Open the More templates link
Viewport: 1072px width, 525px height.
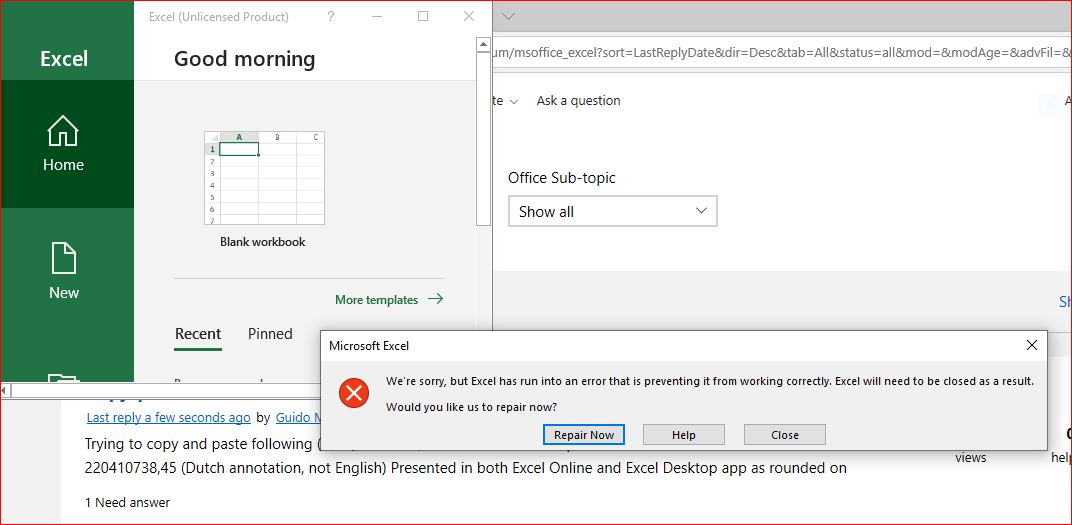(x=389, y=299)
